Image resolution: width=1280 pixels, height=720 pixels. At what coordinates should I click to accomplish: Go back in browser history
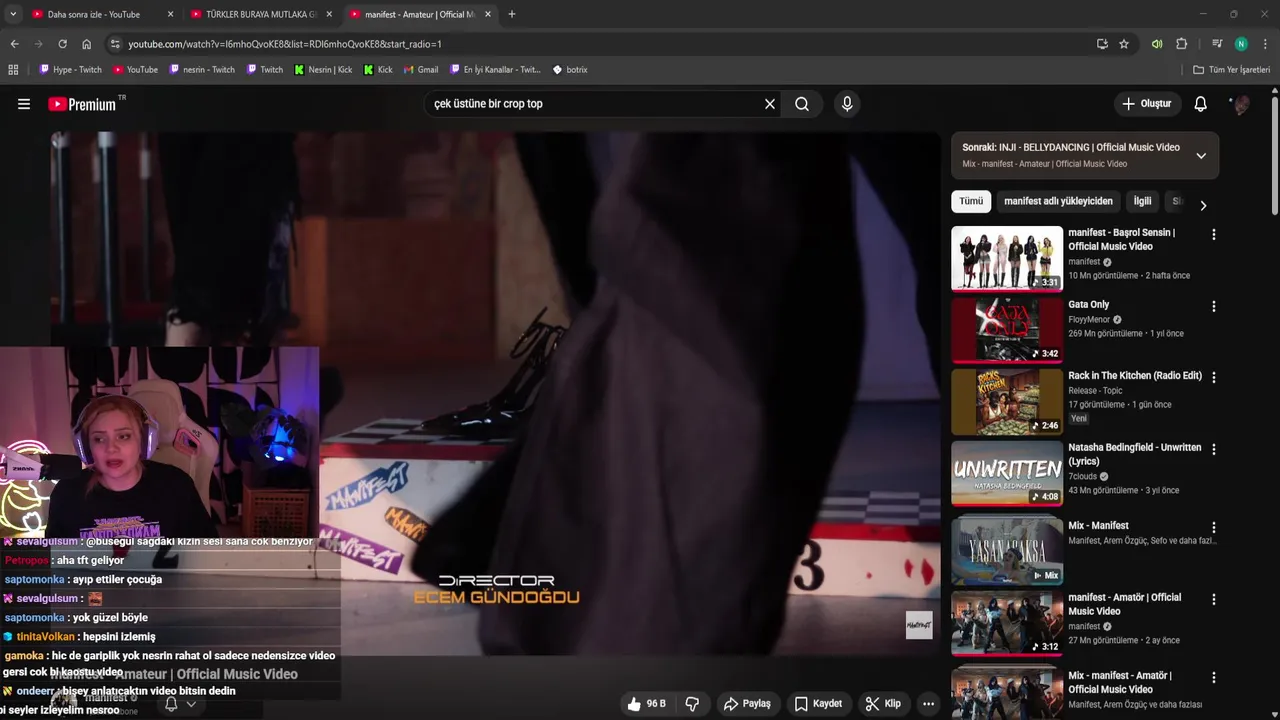pos(14,44)
